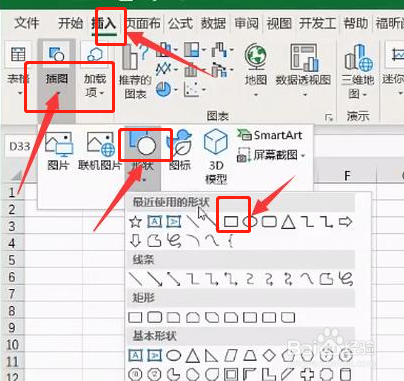This screenshot has width=404, height=381.
Task: Select the diamond under 基本形状
Action: (269, 355)
